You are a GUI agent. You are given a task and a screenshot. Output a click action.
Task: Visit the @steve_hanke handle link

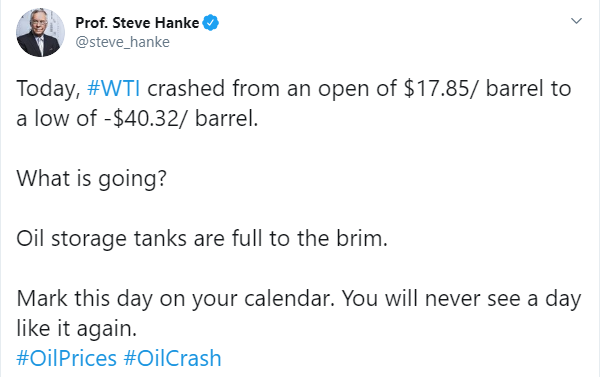[122, 42]
